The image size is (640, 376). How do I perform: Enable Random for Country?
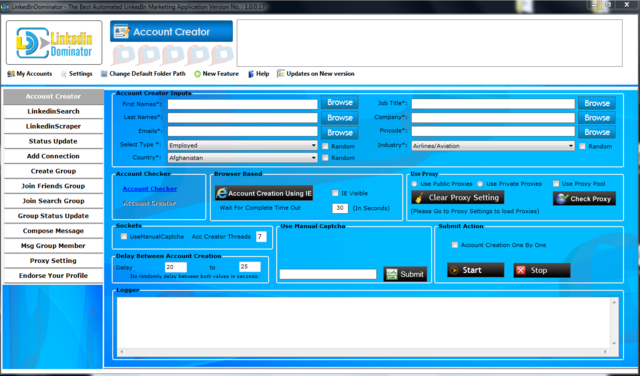click(x=325, y=158)
